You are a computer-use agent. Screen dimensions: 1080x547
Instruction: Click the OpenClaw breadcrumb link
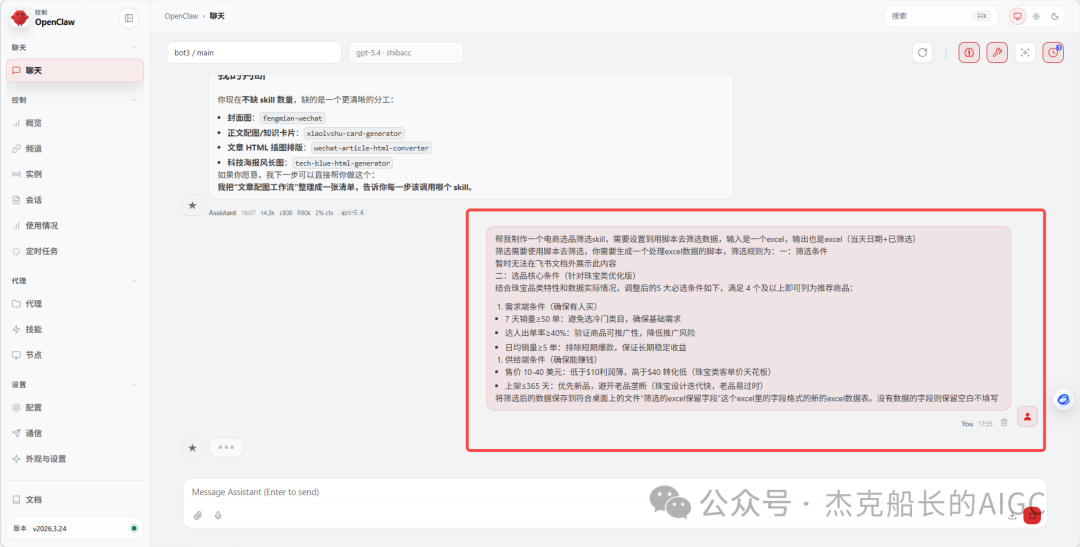pyautogui.click(x=181, y=16)
